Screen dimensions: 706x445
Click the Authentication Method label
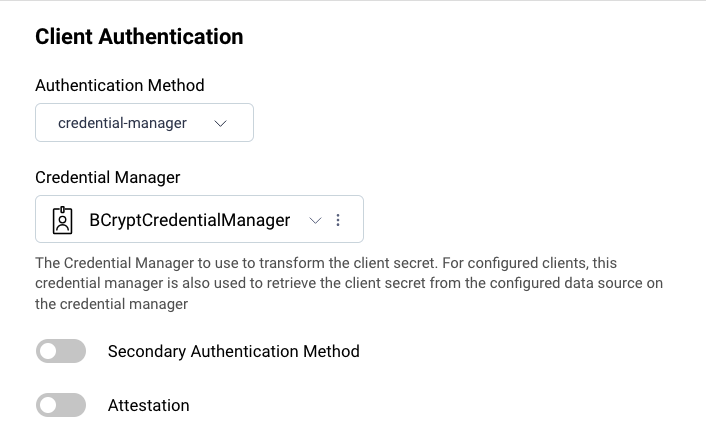pos(120,85)
